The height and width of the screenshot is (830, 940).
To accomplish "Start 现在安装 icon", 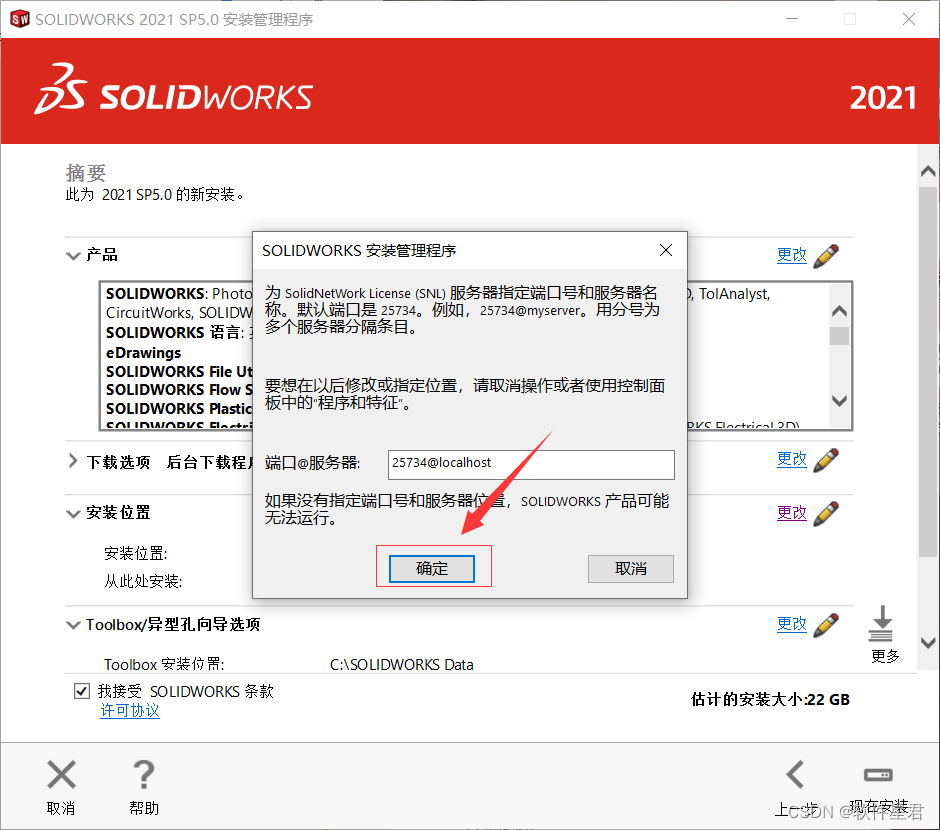I will coord(878,775).
